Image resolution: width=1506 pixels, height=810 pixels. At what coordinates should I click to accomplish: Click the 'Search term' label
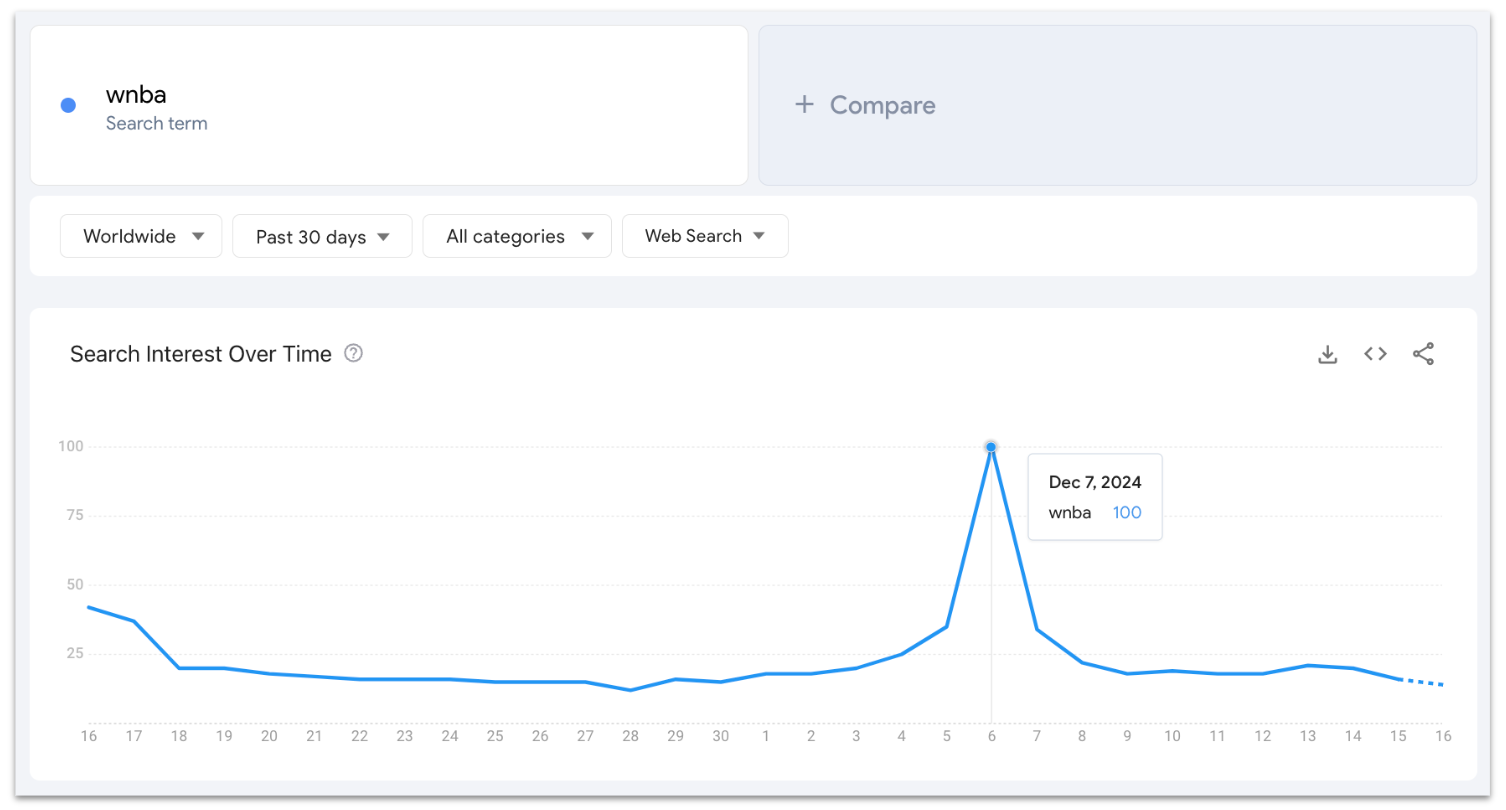click(x=157, y=124)
